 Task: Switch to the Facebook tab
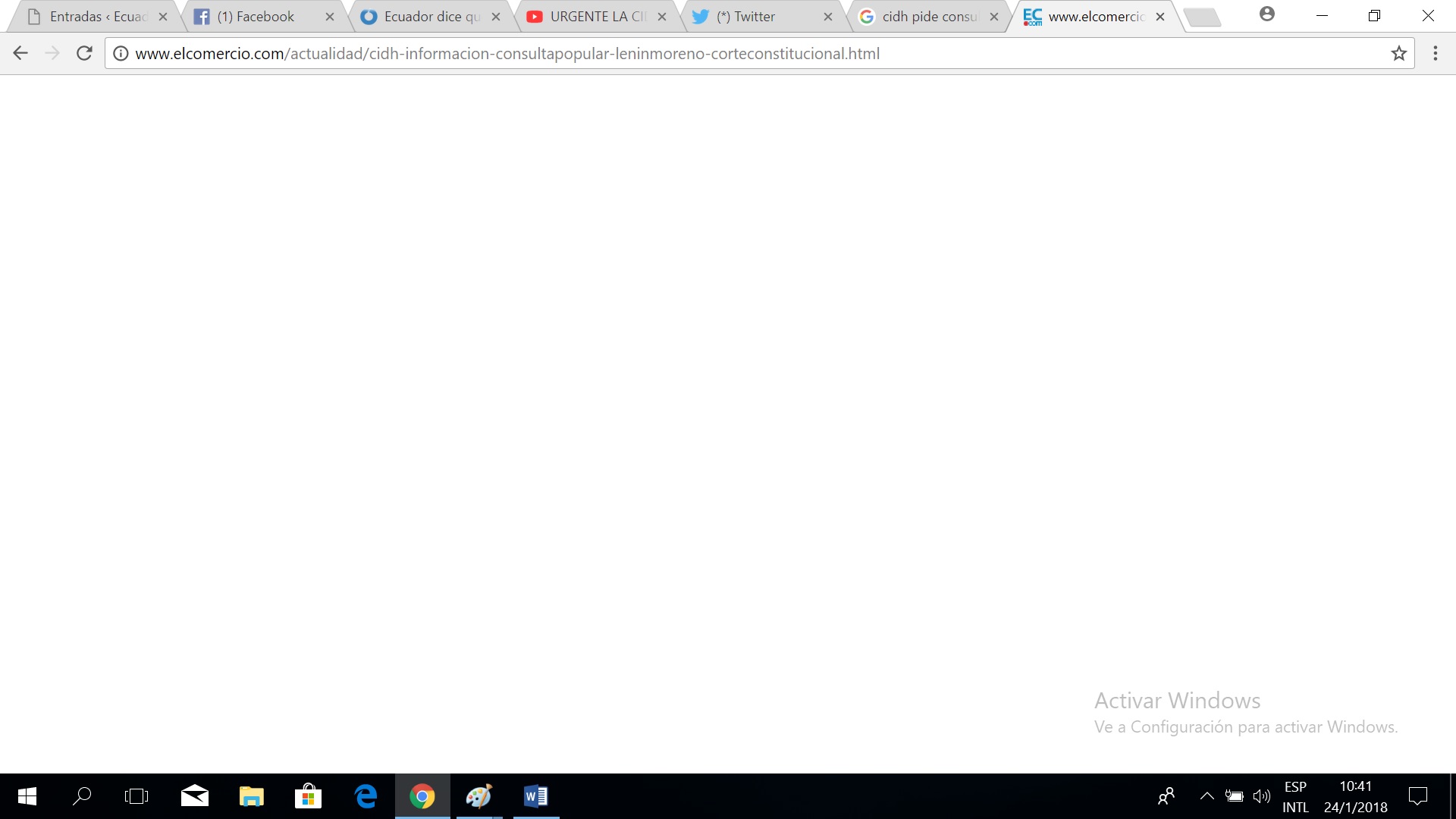256,17
